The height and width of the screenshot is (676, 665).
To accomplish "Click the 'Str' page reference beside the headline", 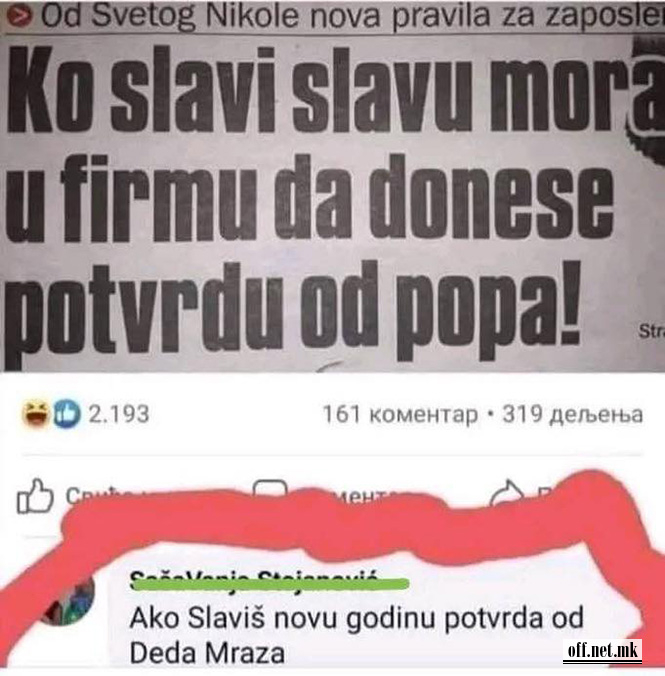I will [x=651, y=331].
